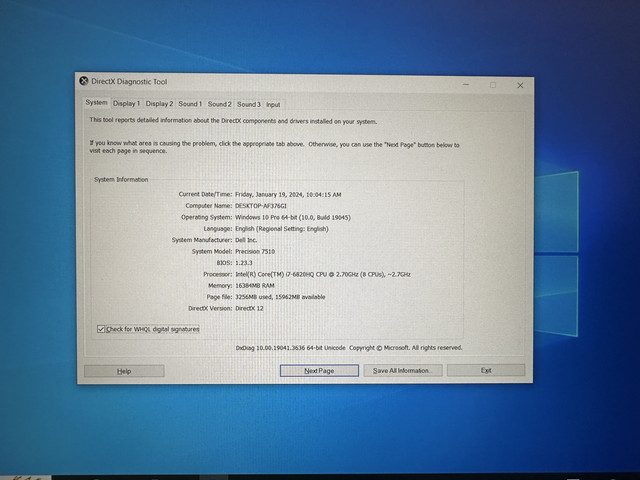Toggle Check for WHQL digital signatures
The image size is (640, 480).
148,329
